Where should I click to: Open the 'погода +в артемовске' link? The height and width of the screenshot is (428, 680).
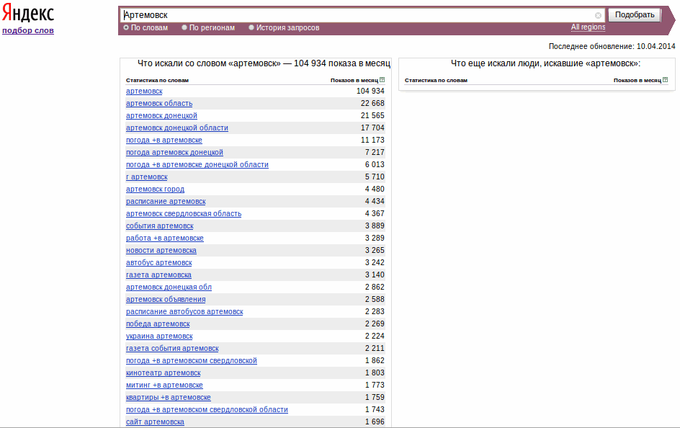164,140
